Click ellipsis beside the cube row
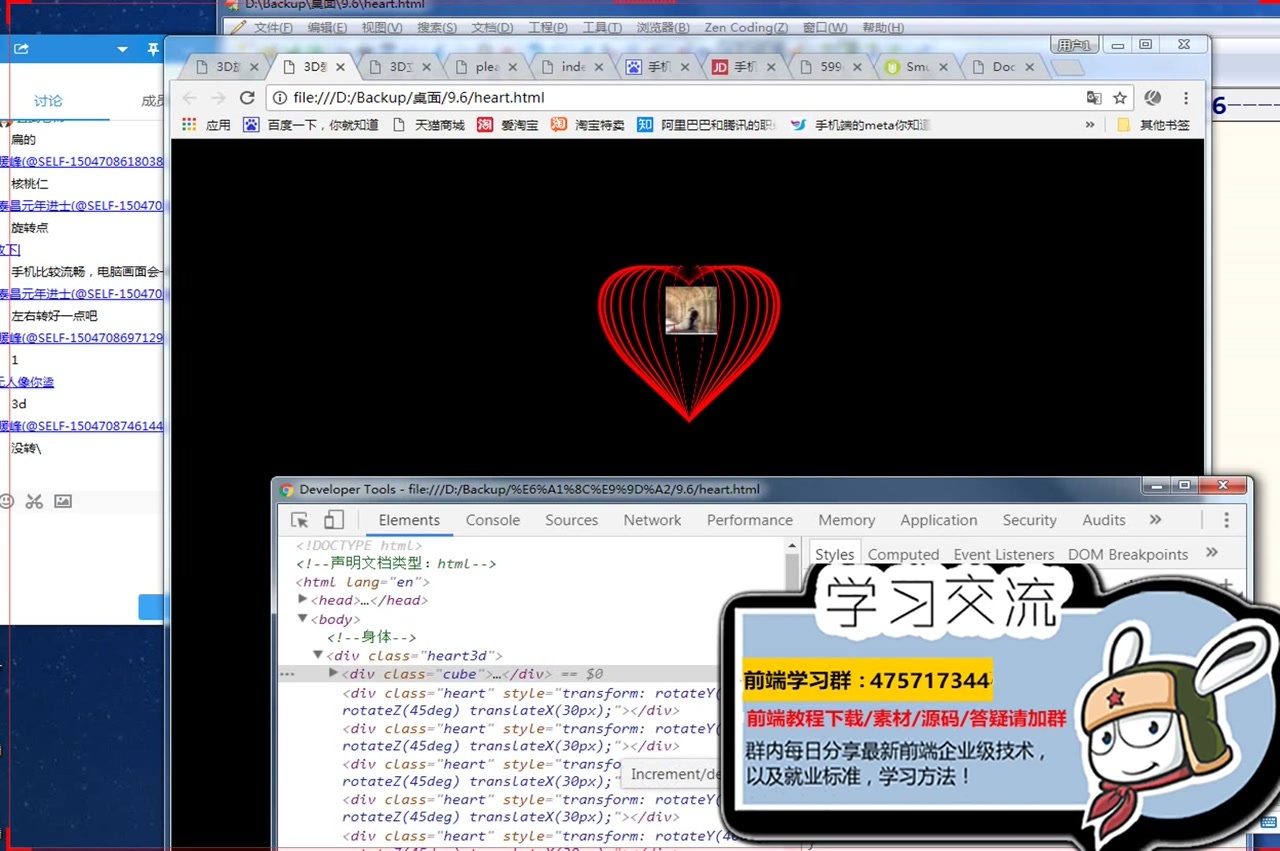 pyautogui.click(x=287, y=674)
